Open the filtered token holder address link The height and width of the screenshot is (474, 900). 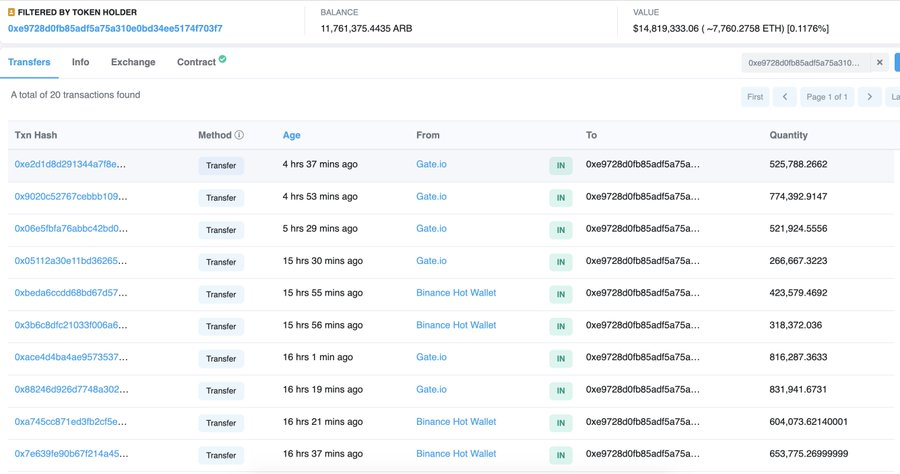pyautogui.click(x=115, y=28)
